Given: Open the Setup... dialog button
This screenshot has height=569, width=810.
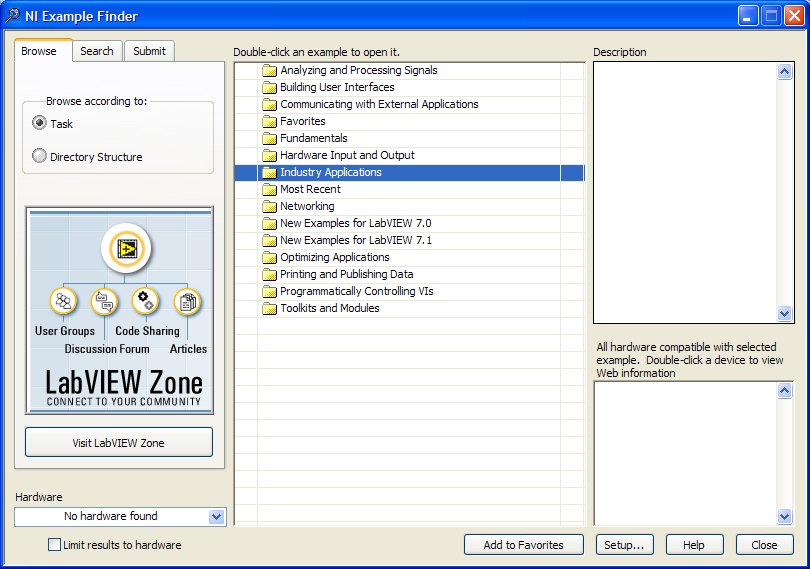Looking at the screenshot, I should tap(625, 545).
